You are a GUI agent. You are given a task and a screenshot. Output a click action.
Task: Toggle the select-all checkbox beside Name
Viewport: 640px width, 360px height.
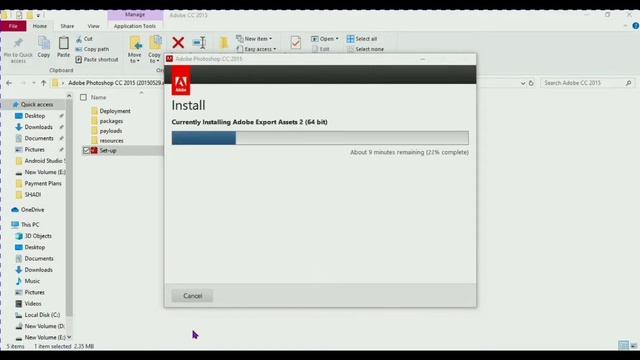pyautogui.click(x=83, y=98)
